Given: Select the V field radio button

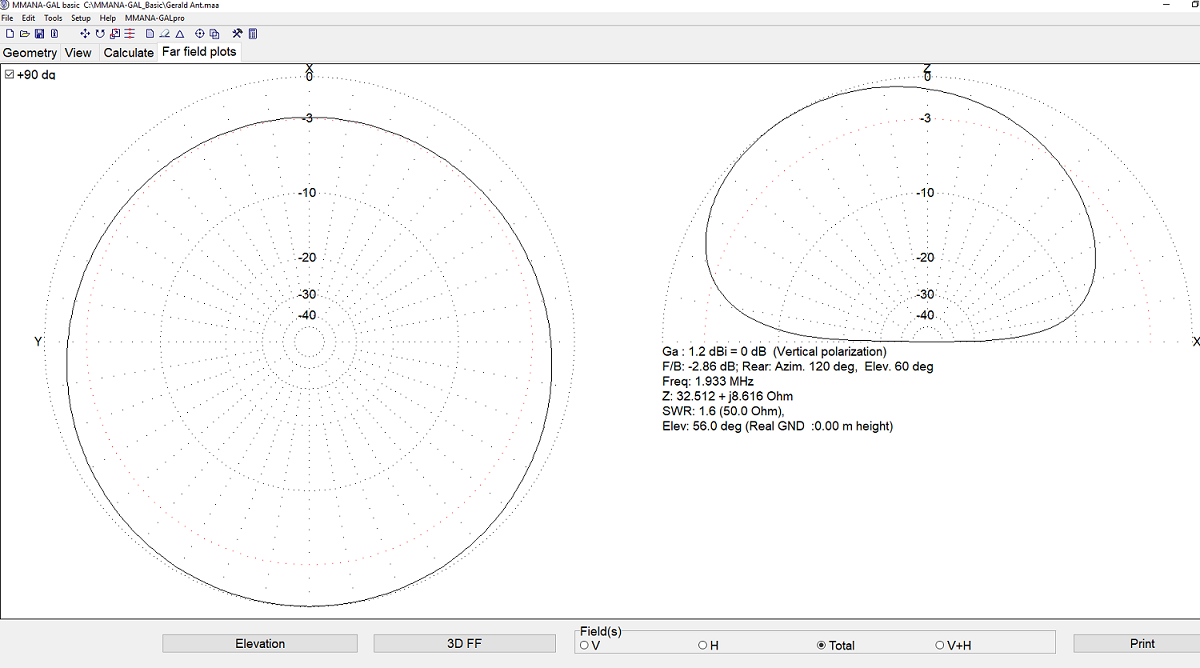Looking at the screenshot, I should (584, 646).
